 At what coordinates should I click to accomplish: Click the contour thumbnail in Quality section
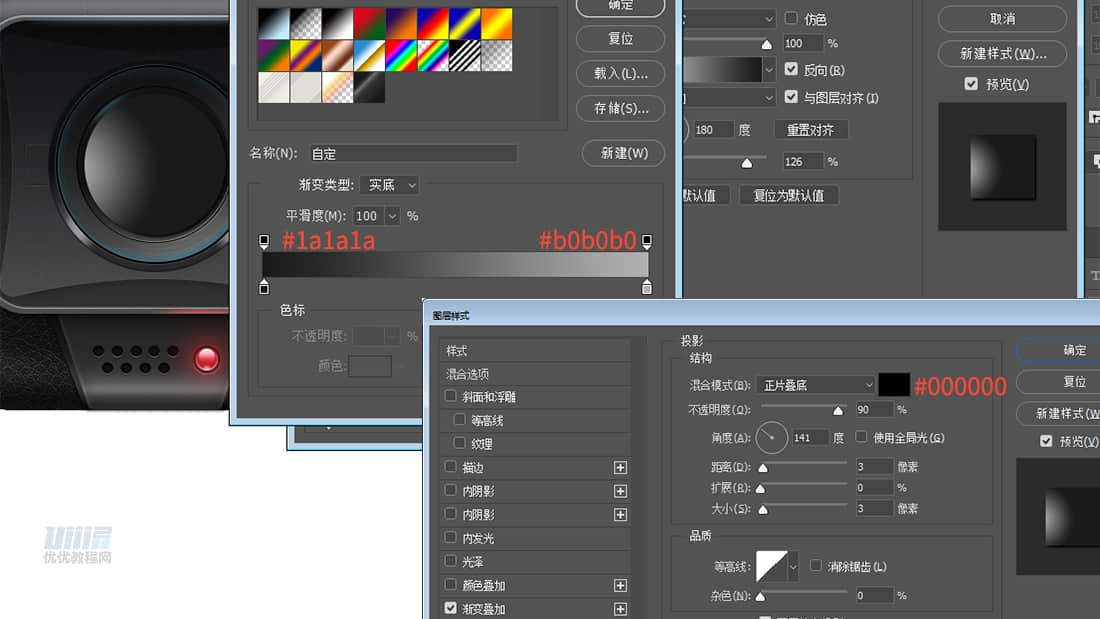coord(772,566)
